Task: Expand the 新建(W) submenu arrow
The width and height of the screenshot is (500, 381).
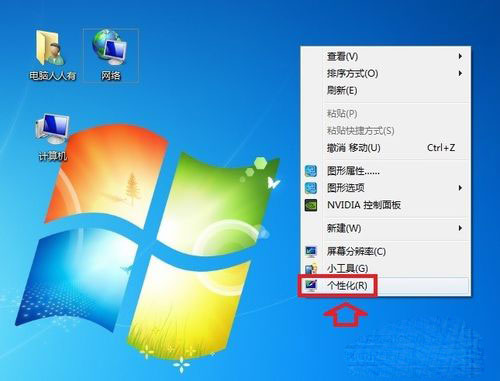Action: tap(460, 228)
